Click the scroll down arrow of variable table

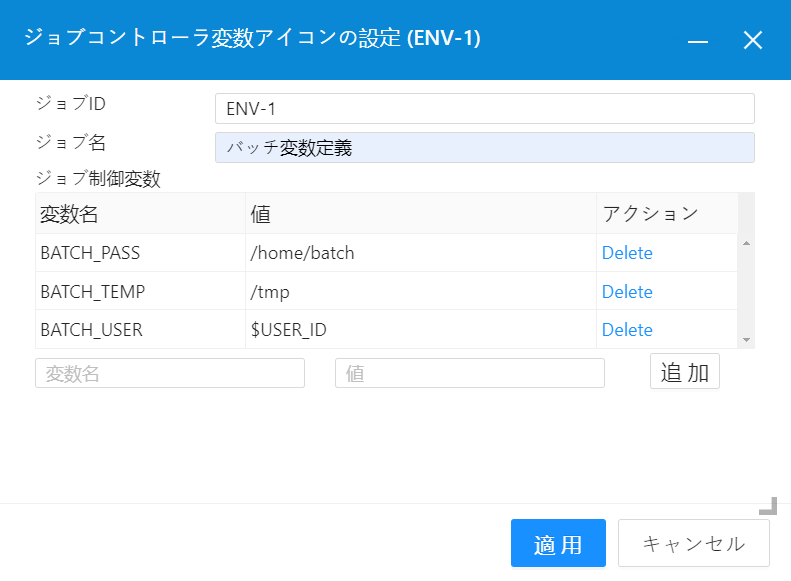[x=746, y=340]
